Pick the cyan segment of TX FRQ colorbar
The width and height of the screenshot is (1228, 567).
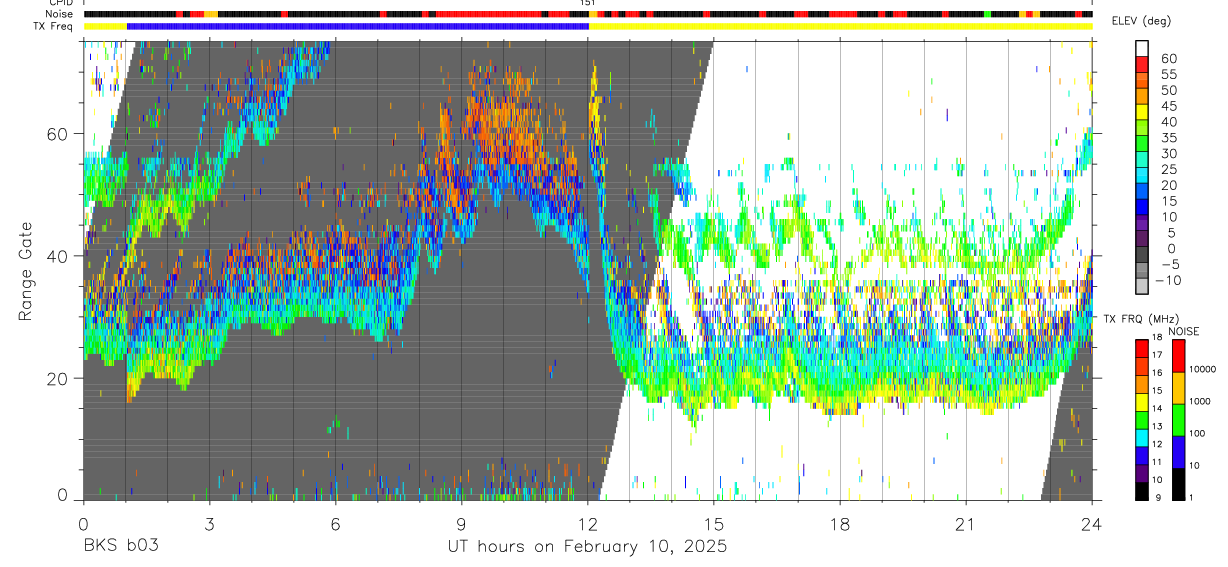1142,438
